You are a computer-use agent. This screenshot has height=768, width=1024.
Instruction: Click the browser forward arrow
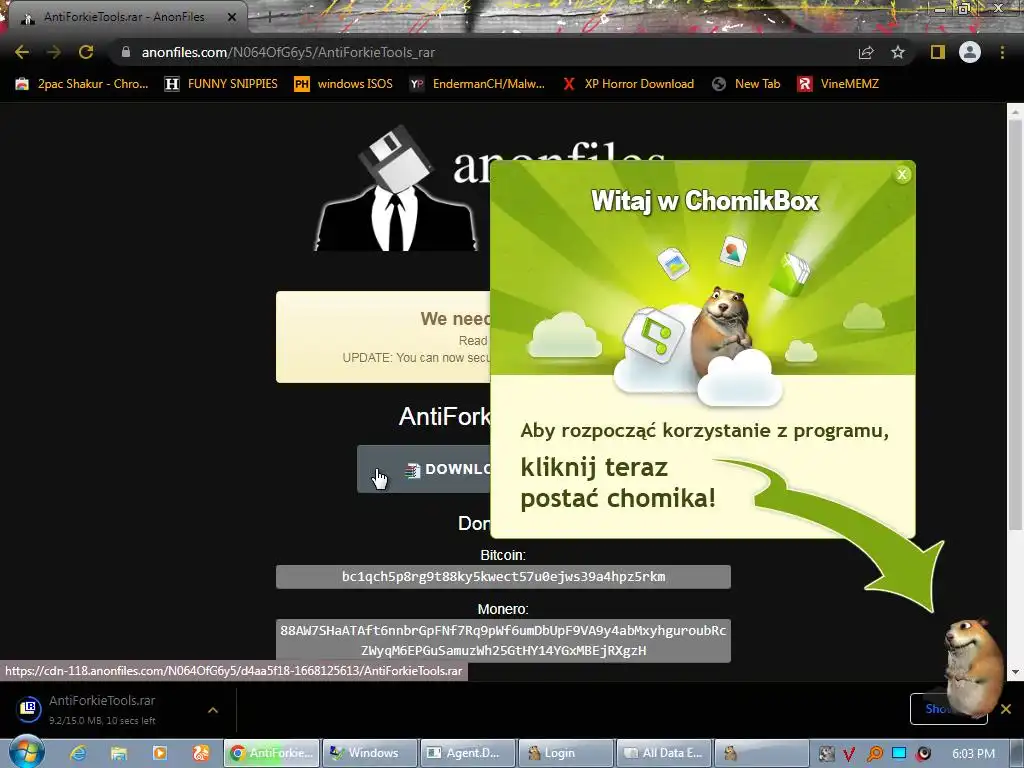pyautogui.click(x=54, y=52)
